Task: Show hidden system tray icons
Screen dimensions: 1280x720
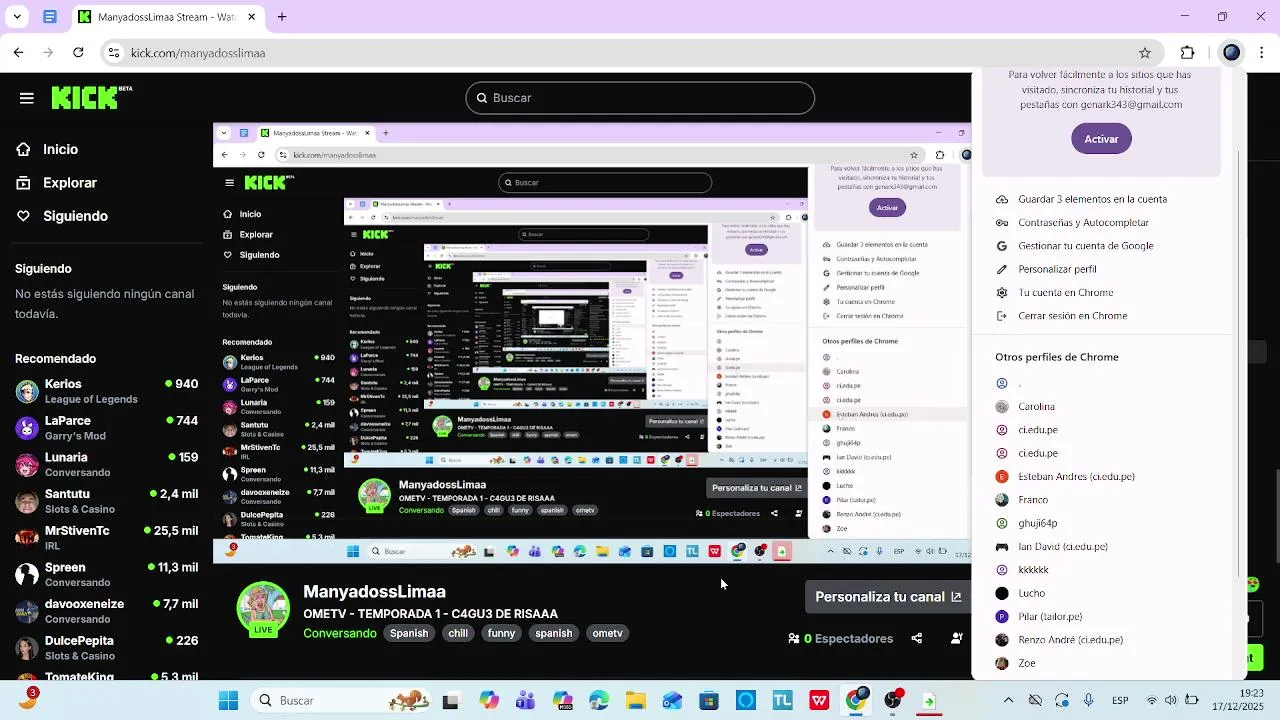Action: 1008,701
